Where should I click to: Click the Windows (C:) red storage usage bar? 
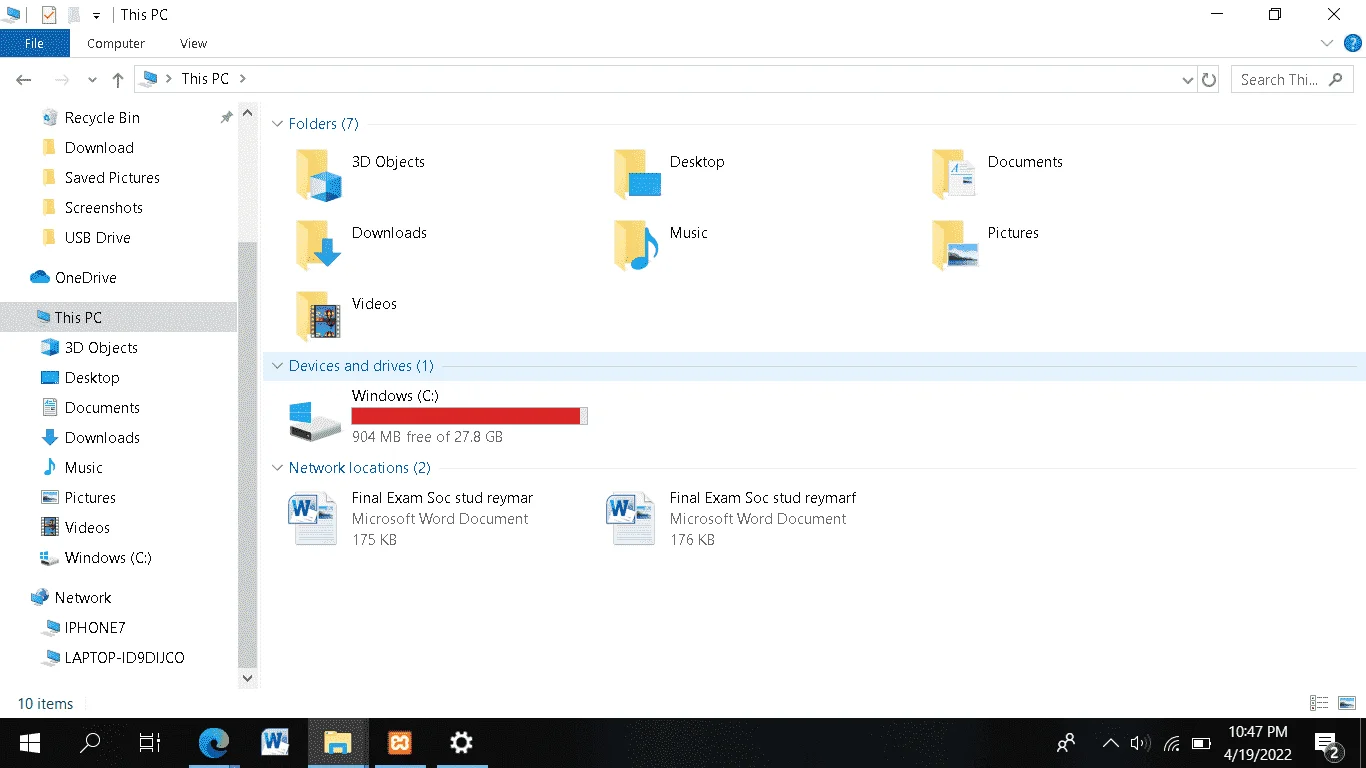[469, 416]
